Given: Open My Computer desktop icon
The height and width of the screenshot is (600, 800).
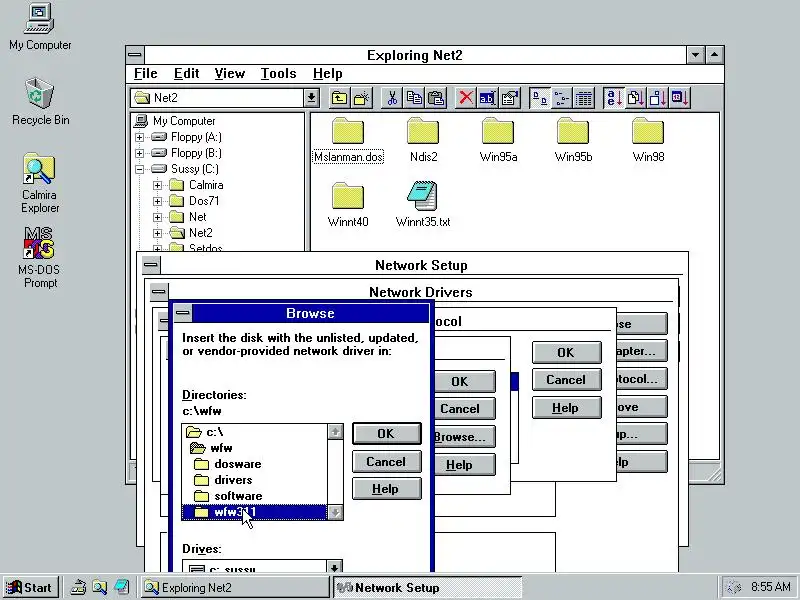Looking at the screenshot, I should 40,27.
